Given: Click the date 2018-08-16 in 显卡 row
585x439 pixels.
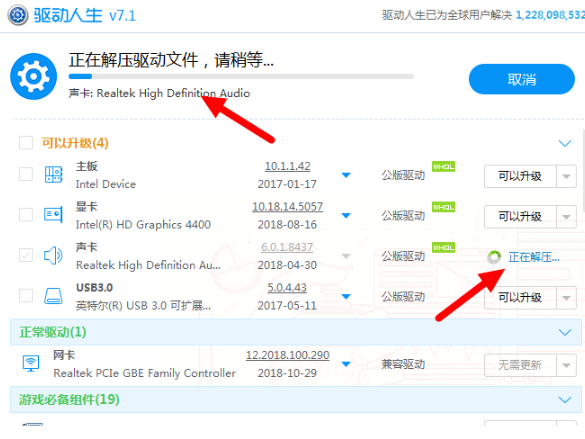Looking at the screenshot, I should 287,225.
